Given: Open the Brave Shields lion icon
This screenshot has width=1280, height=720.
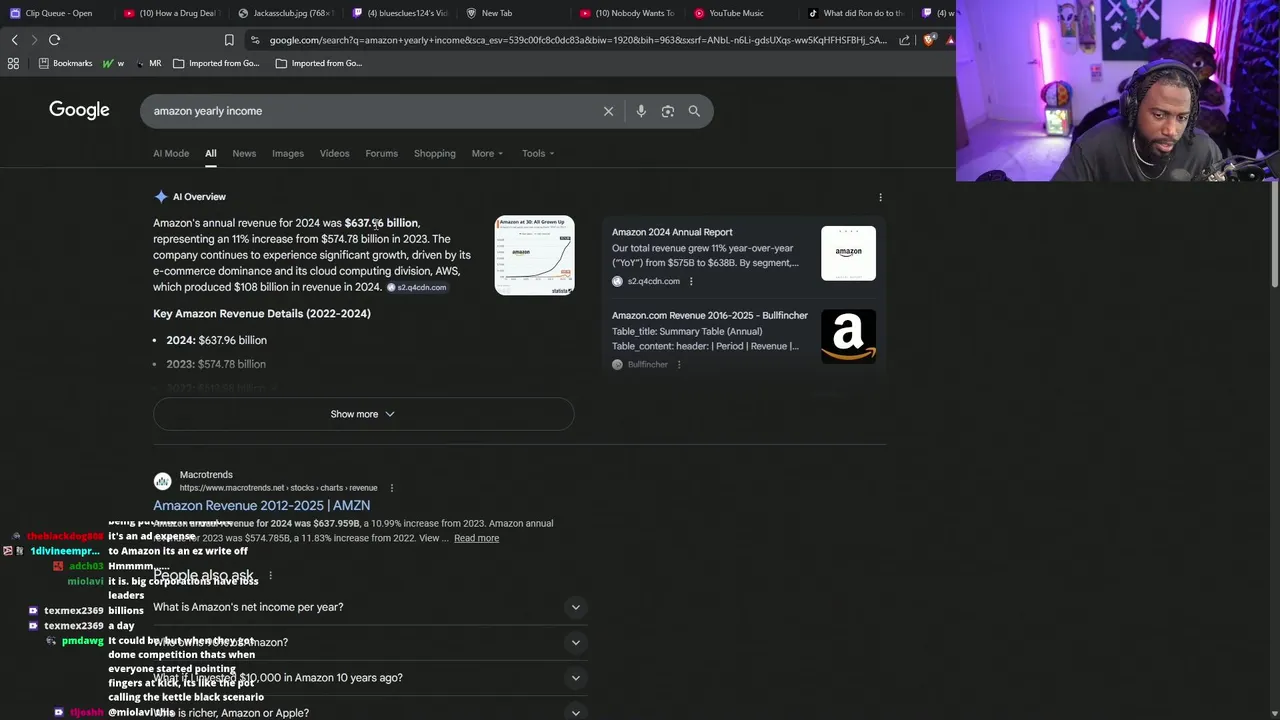Looking at the screenshot, I should click(929, 40).
